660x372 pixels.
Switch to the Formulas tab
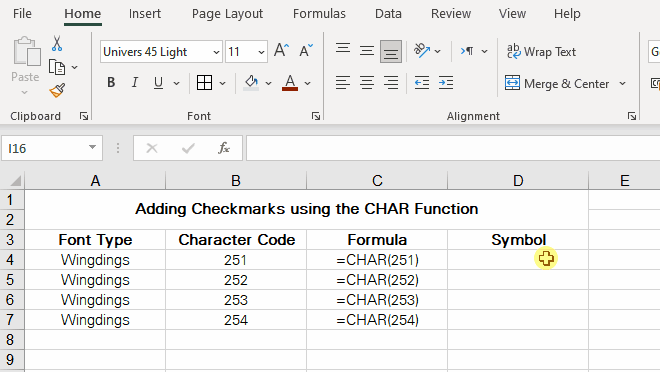319,14
